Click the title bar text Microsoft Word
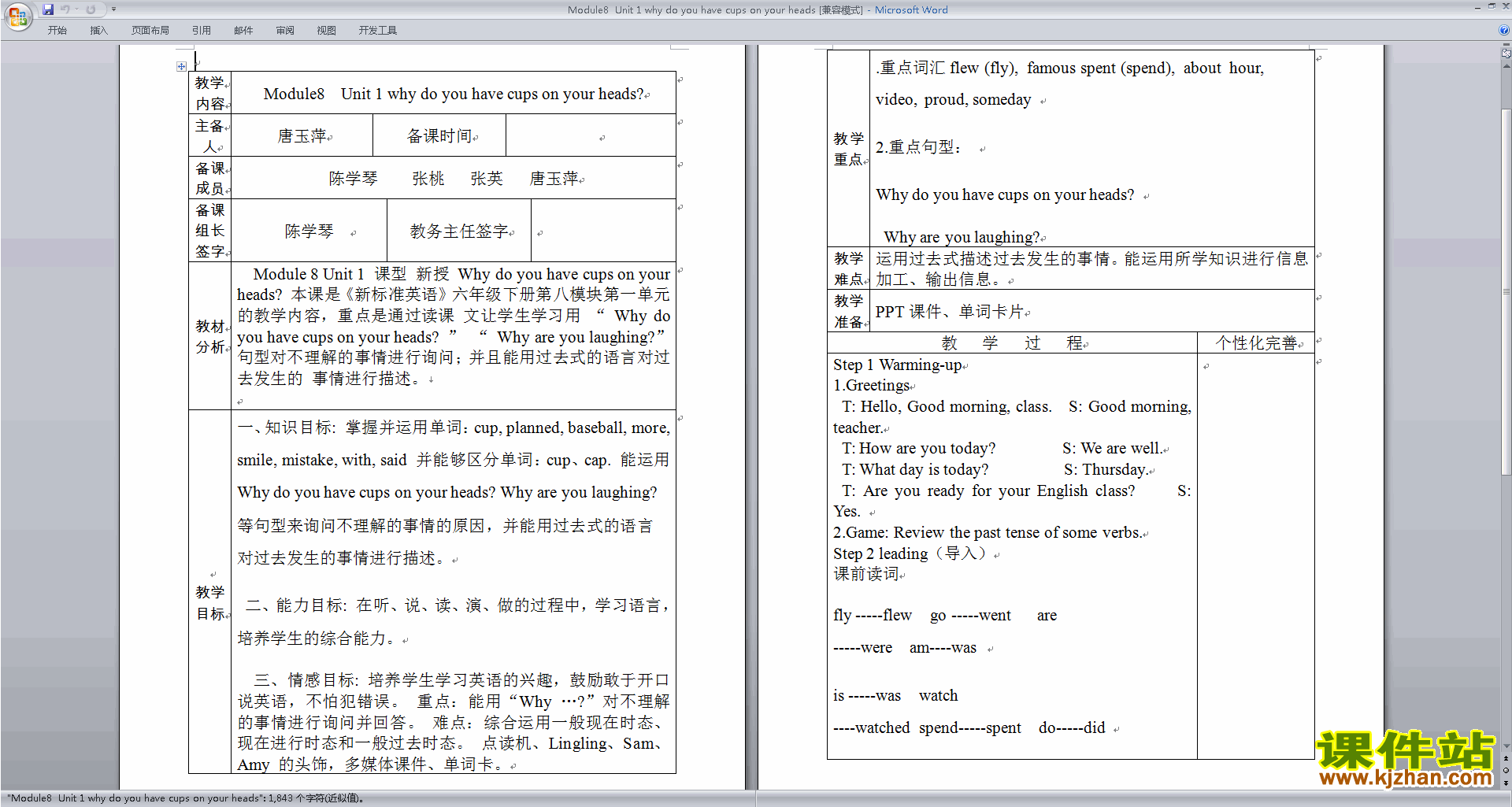This screenshot has width=1512, height=807. click(x=911, y=9)
